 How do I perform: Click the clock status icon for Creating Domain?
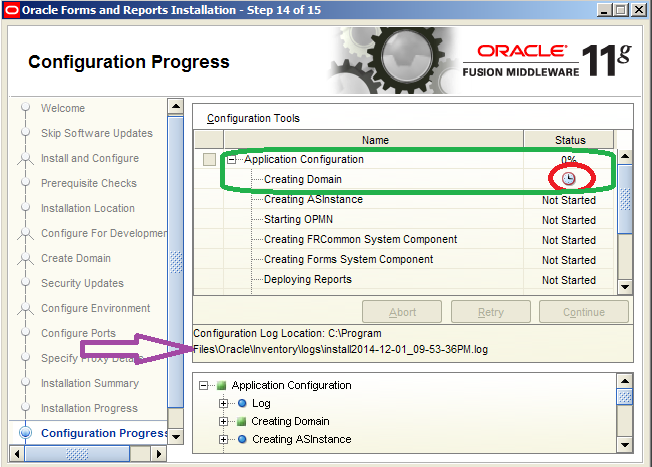[568, 179]
